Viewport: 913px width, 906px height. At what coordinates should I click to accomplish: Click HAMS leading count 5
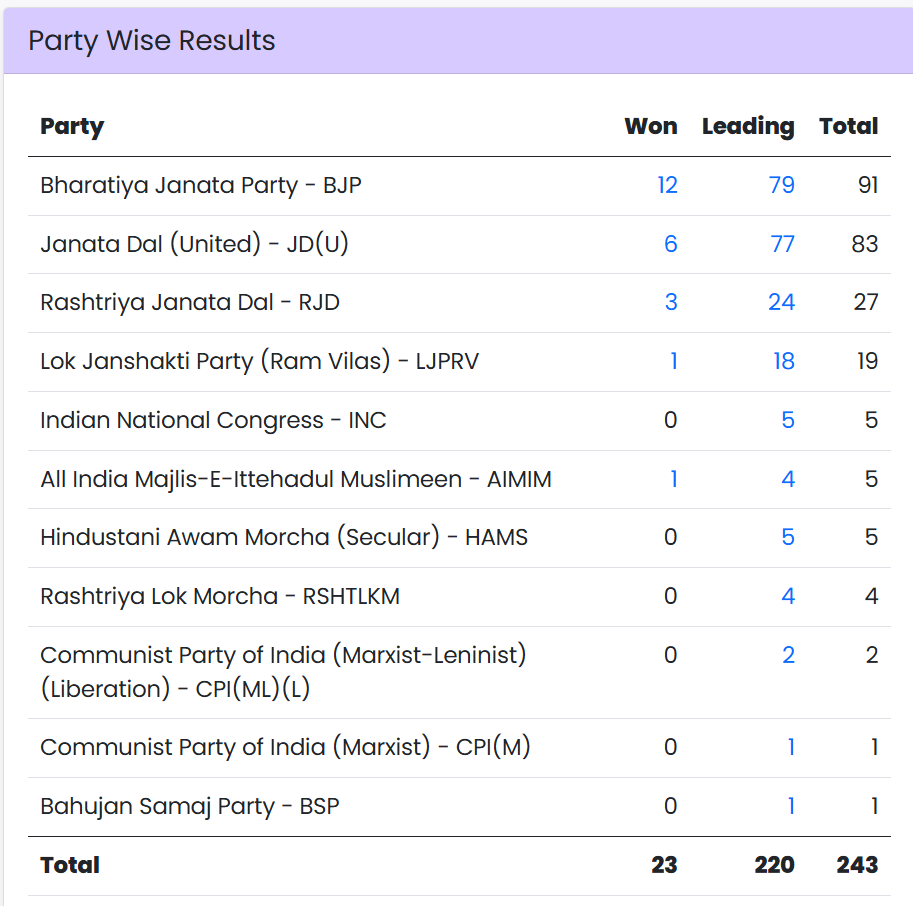[x=787, y=537]
